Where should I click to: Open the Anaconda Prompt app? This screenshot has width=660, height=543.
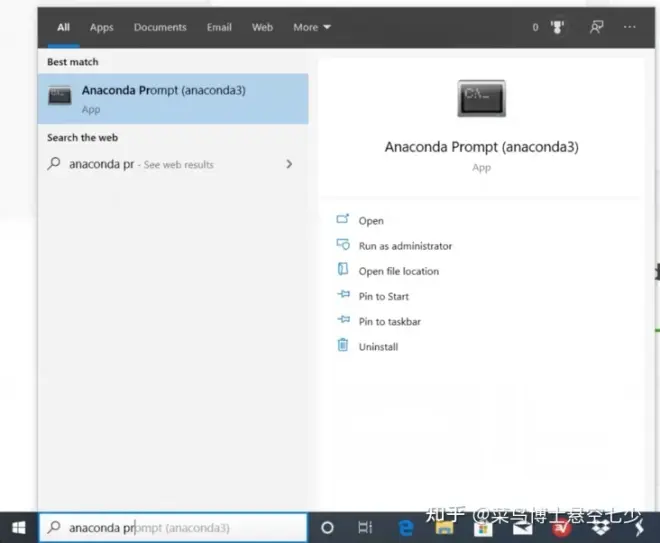(371, 221)
